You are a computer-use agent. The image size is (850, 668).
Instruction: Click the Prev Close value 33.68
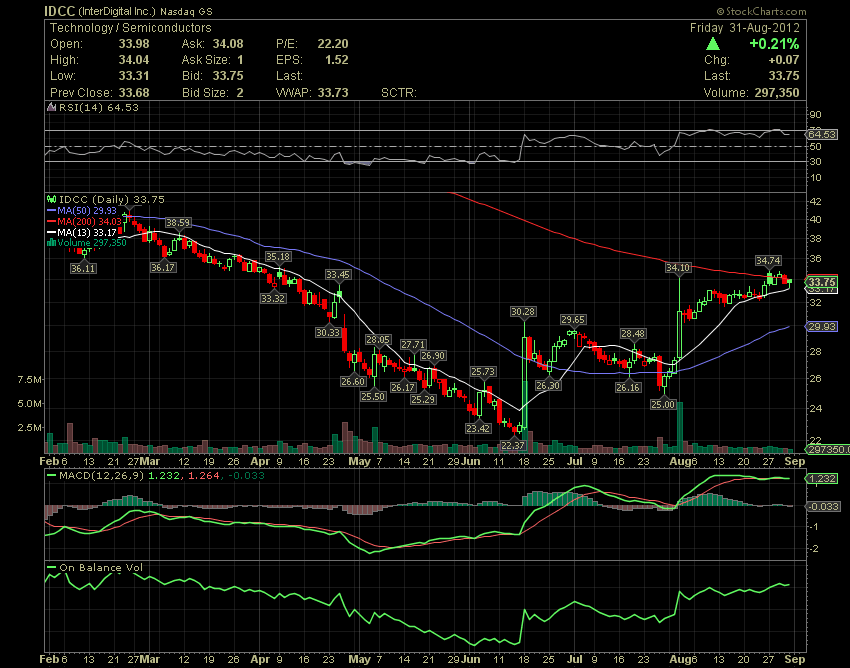point(134,93)
